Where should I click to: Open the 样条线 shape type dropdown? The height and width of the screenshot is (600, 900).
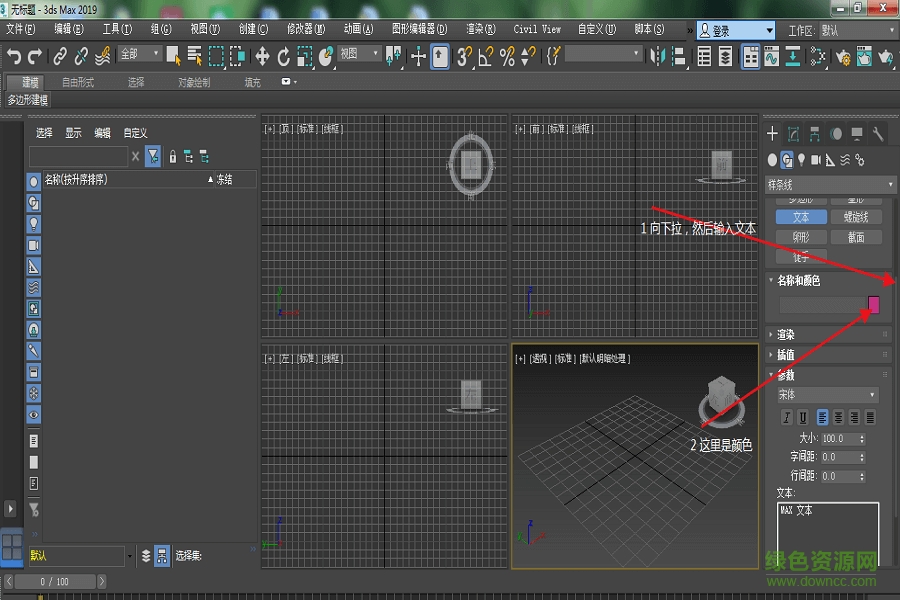click(x=830, y=185)
